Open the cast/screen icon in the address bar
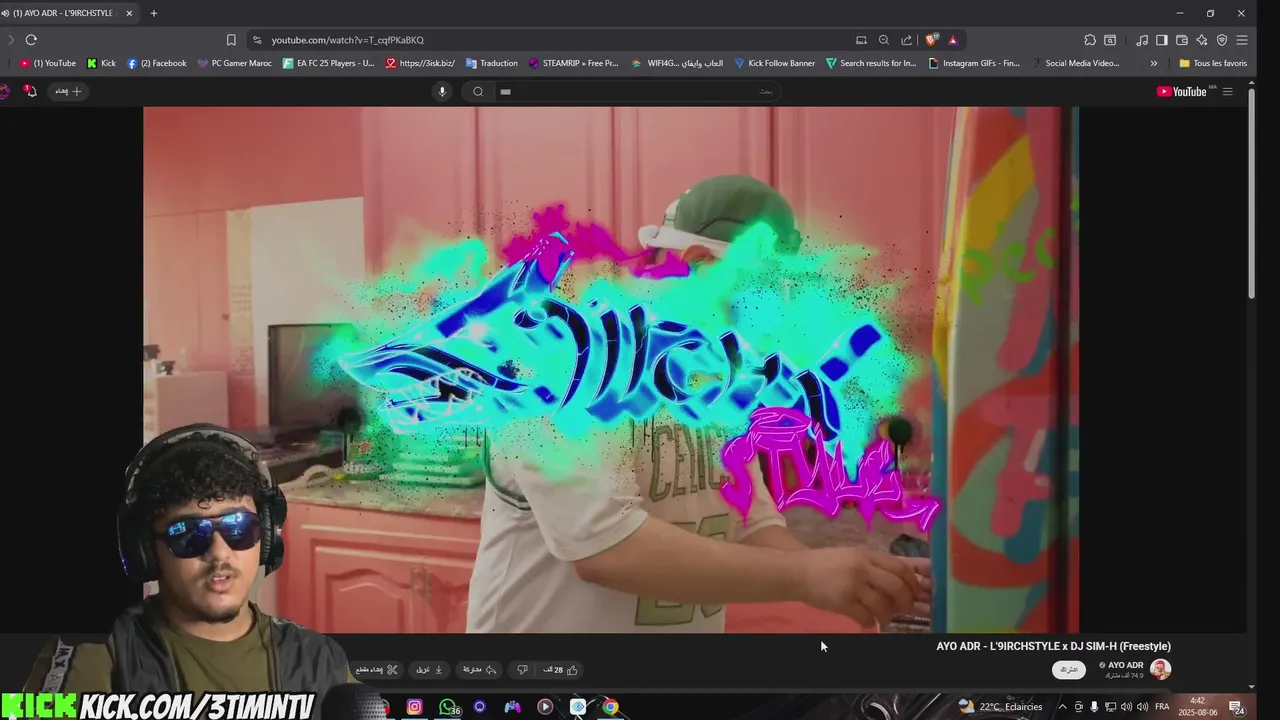1280x720 pixels. 861,40
